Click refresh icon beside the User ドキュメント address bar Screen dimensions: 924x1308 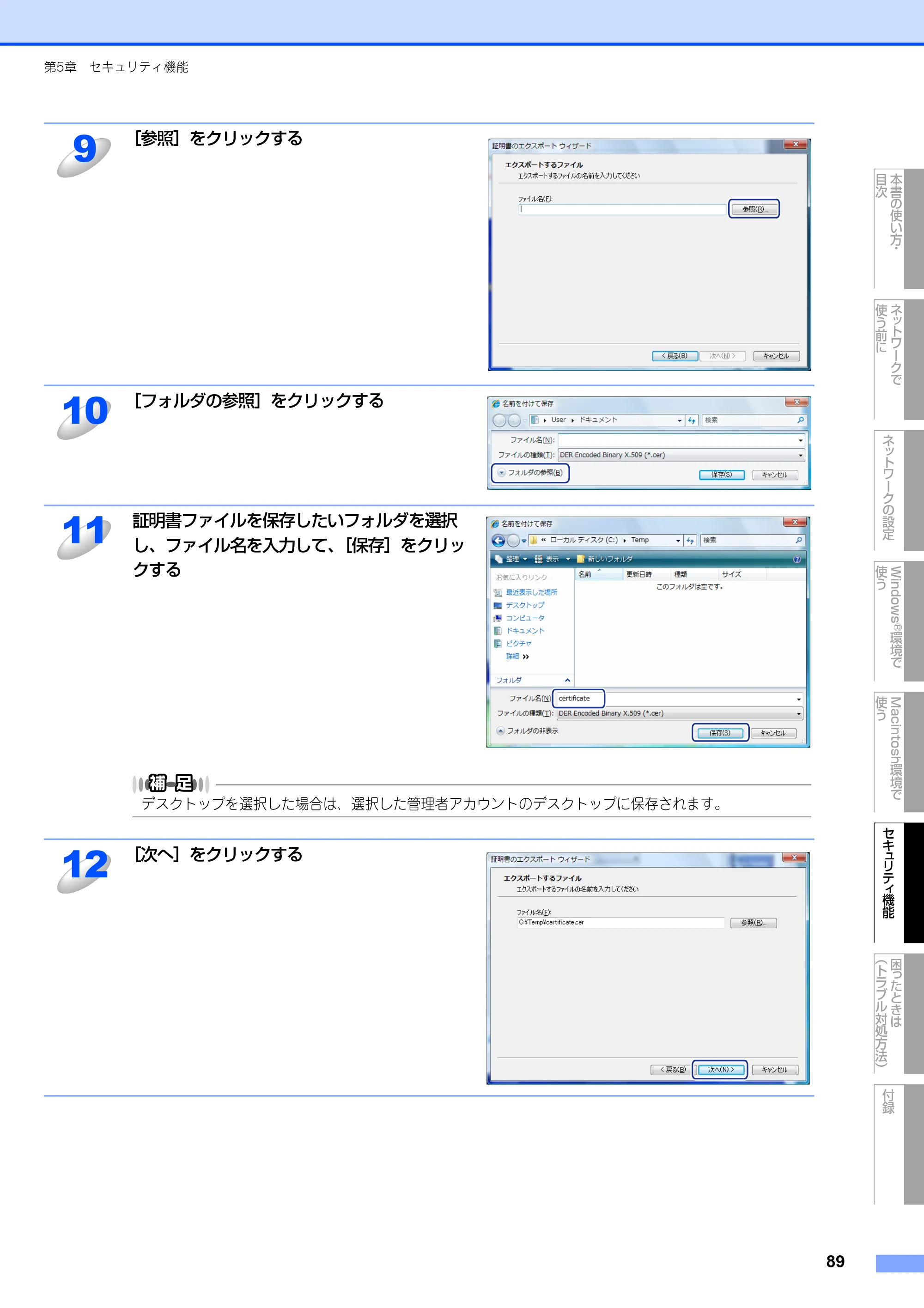click(692, 420)
